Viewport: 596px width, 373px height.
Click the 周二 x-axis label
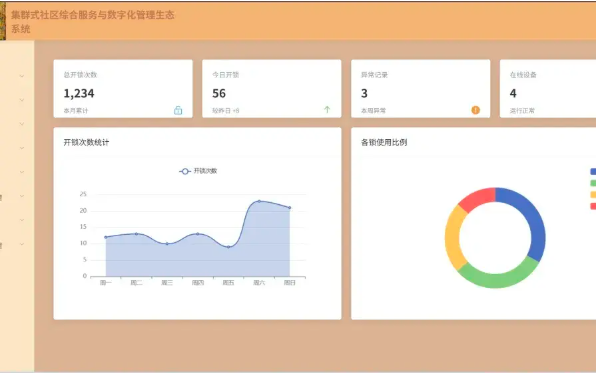pyautogui.click(x=136, y=283)
